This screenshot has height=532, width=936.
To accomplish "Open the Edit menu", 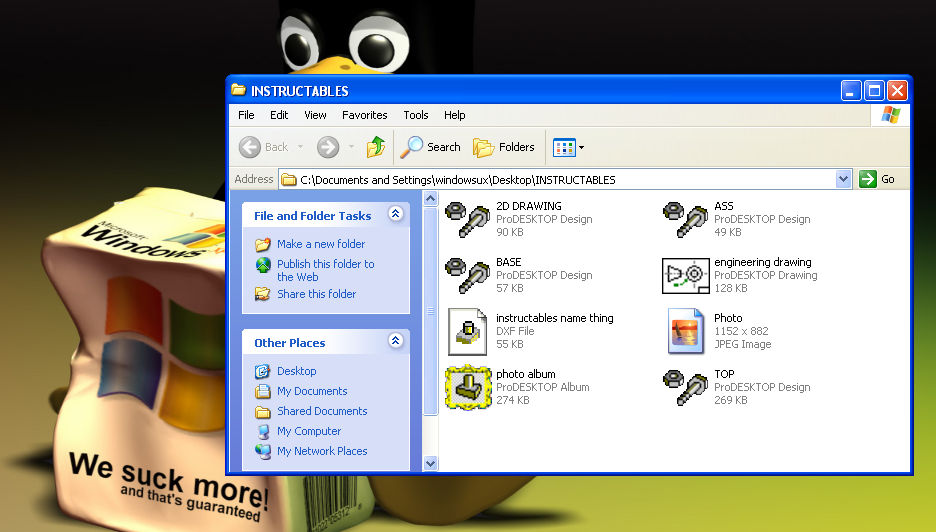I will click(279, 115).
